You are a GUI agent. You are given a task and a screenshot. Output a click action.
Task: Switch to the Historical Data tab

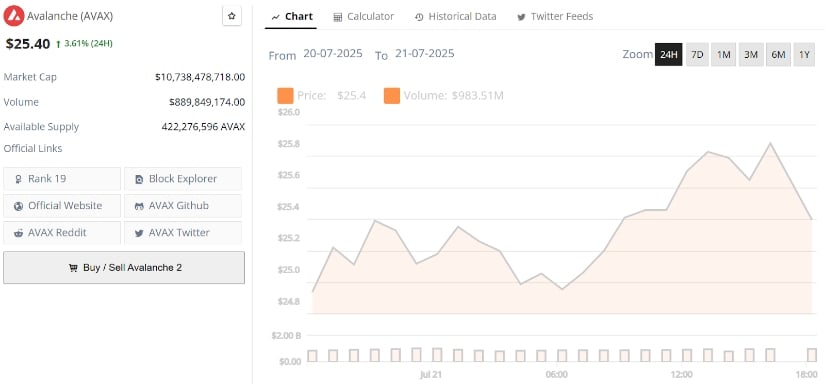(456, 17)
